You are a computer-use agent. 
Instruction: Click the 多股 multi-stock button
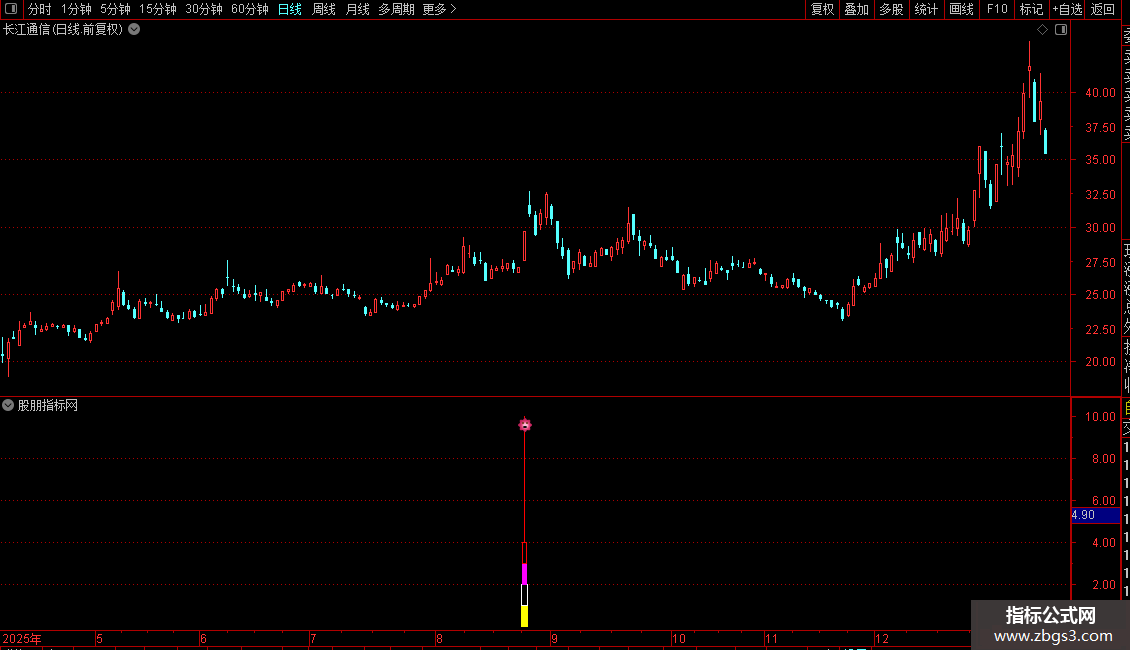(891, 9)
